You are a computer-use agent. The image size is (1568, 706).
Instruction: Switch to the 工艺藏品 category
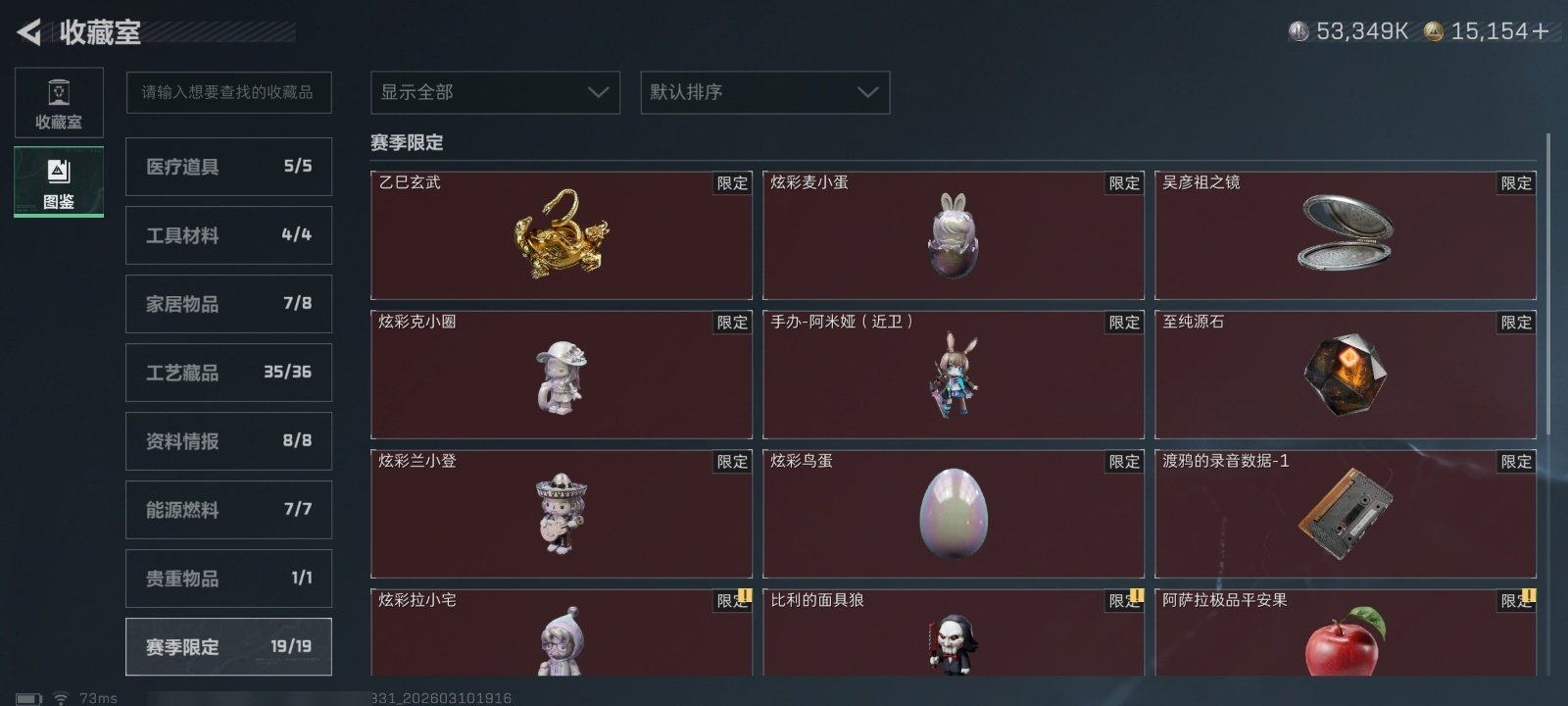[x=228, y=373]
